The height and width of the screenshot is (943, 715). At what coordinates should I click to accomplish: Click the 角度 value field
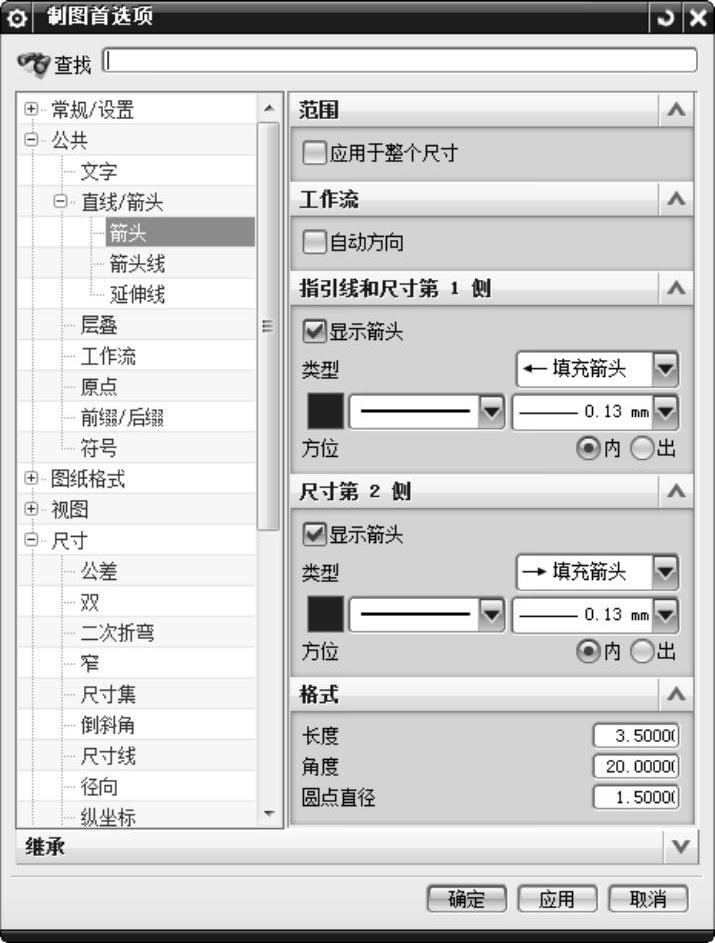pyautogui.click(x=636, y=766)
